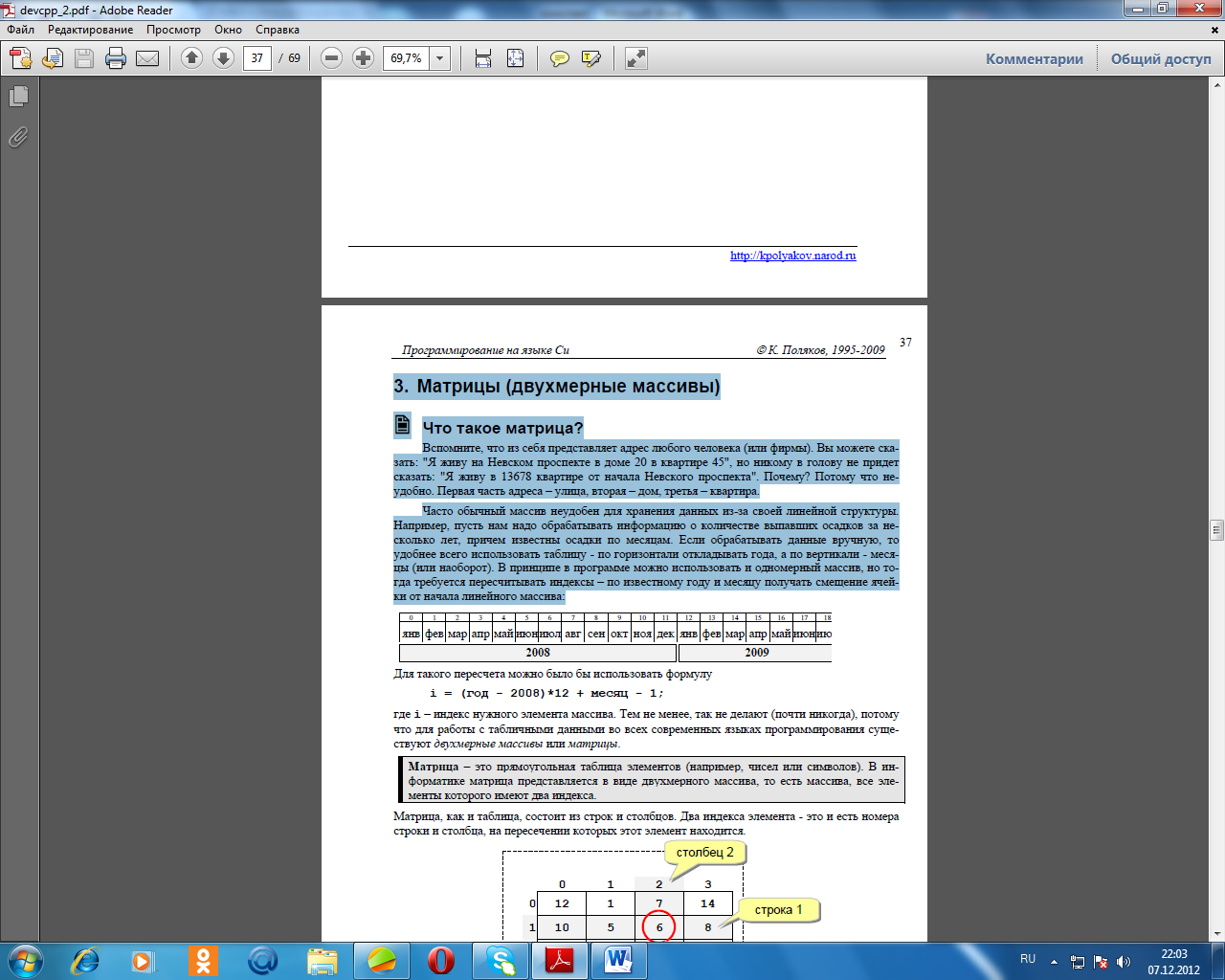Click the page number input field
The width and height of the screenshot is (1225, 980).
(x=257, y=58)
